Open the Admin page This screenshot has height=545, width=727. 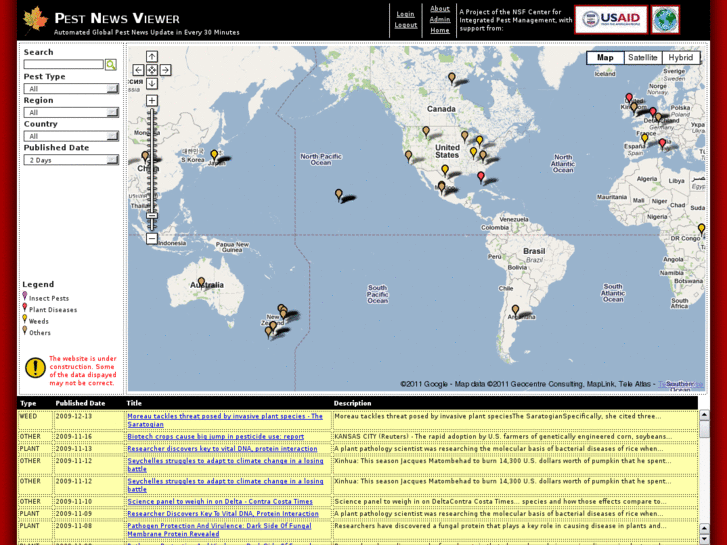[x=440, y=19]
